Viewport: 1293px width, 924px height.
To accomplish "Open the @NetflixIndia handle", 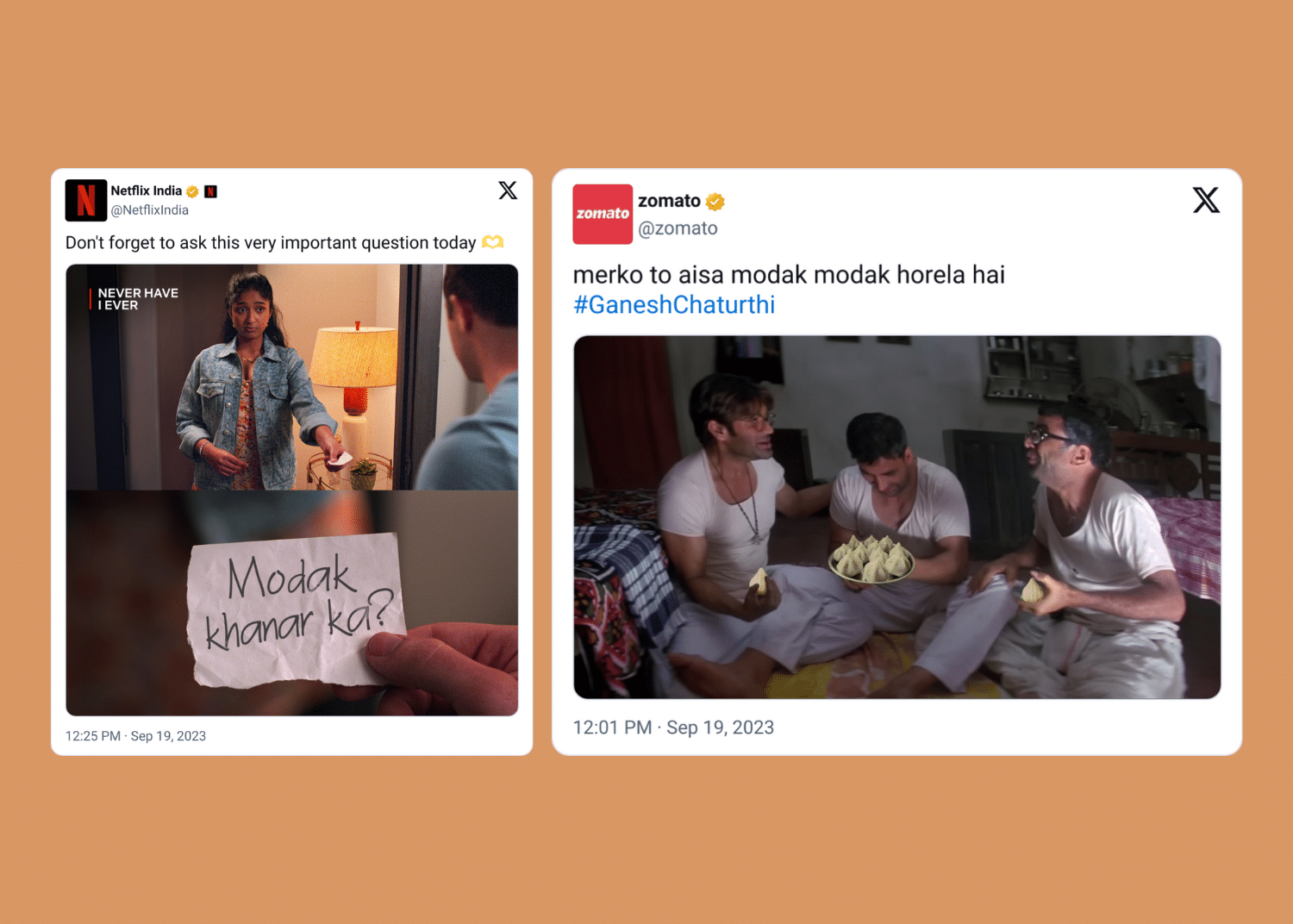I will tap(149, 210).
